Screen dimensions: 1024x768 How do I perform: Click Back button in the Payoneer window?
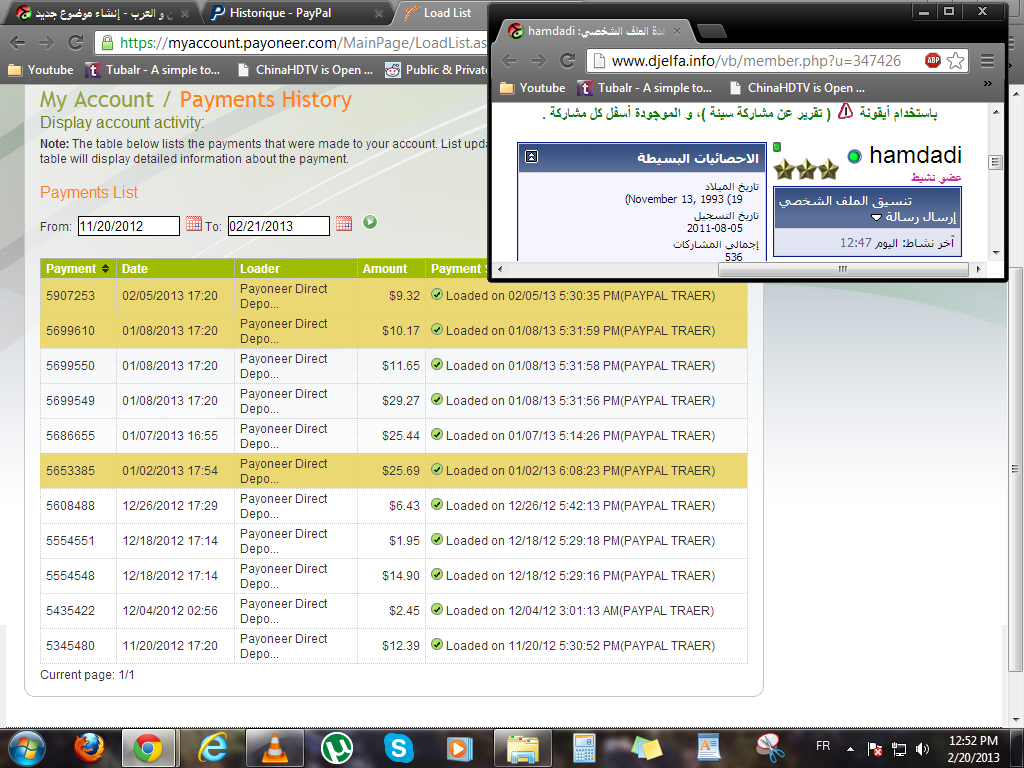[18, 43]
